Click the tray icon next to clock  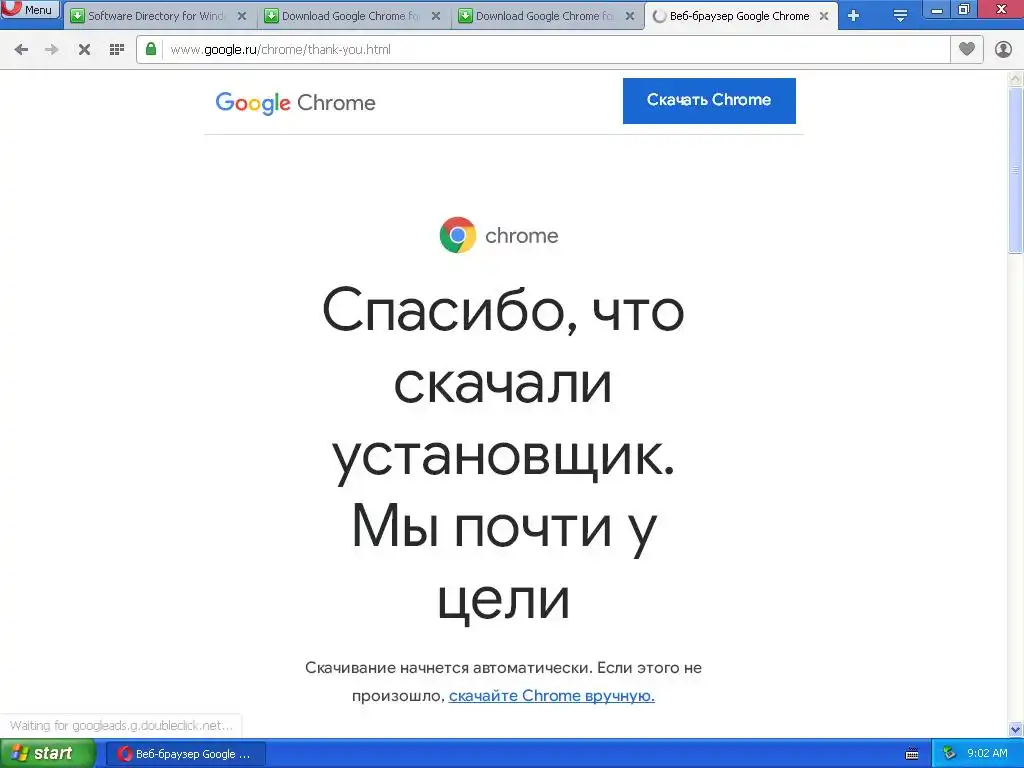pyautogui.click(x=949, y=754)
